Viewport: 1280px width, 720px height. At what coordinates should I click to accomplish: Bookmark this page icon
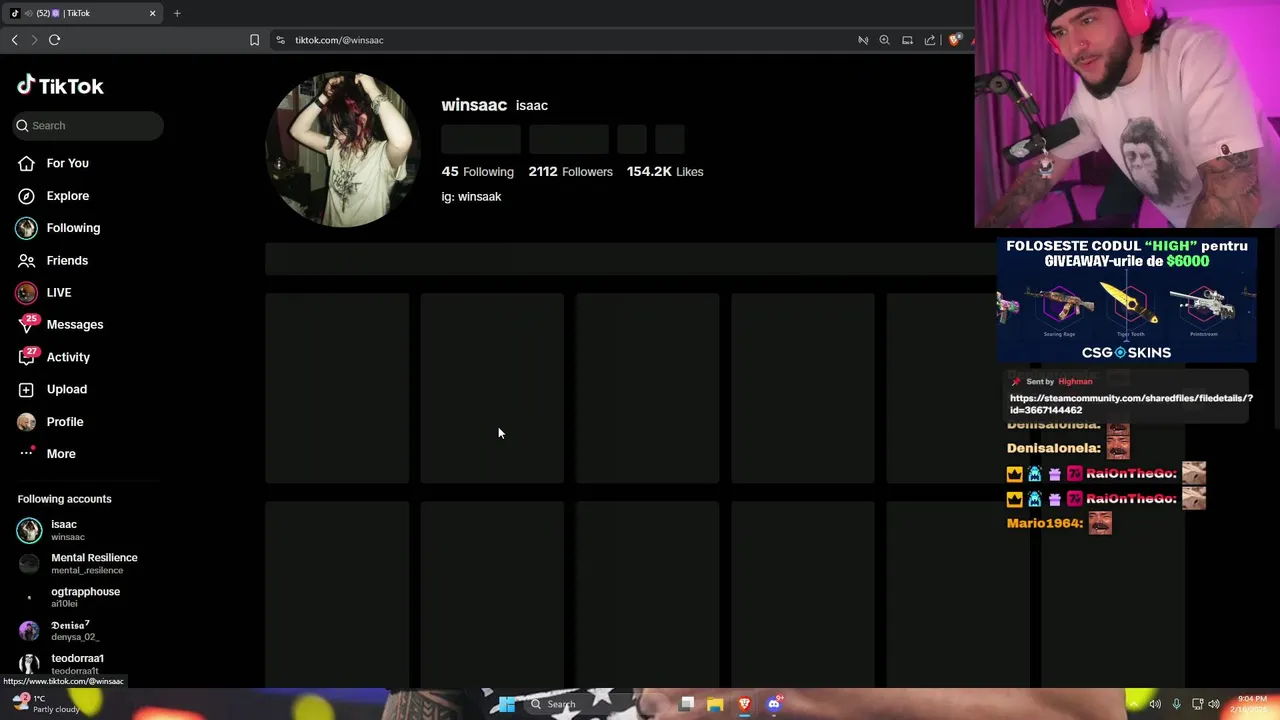click(x=254, y=40)
